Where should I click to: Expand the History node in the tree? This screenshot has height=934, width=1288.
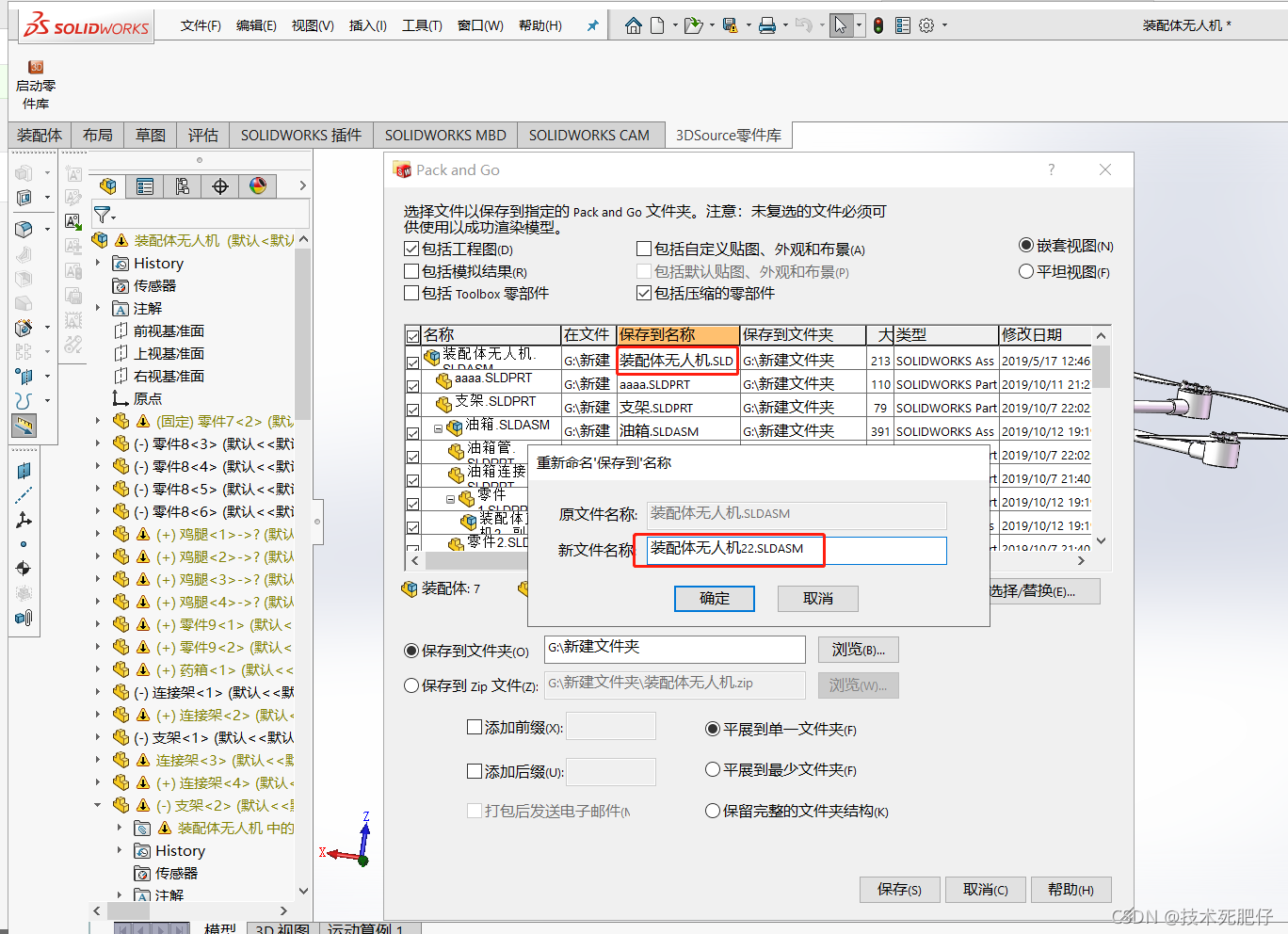click(98, 263)
